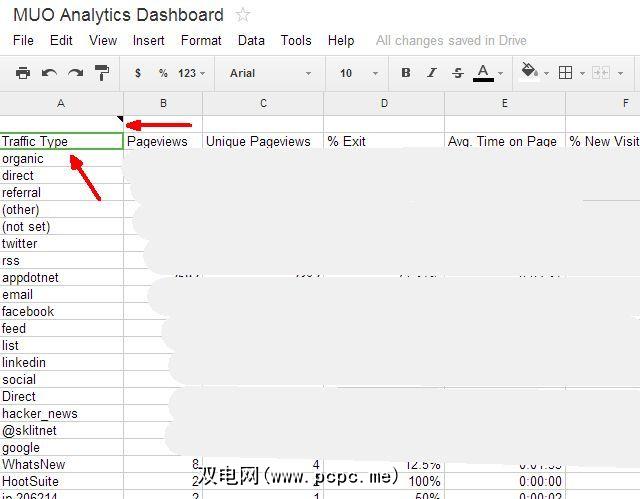
Task: Open the Format menu
Action: tap(201, 40)
